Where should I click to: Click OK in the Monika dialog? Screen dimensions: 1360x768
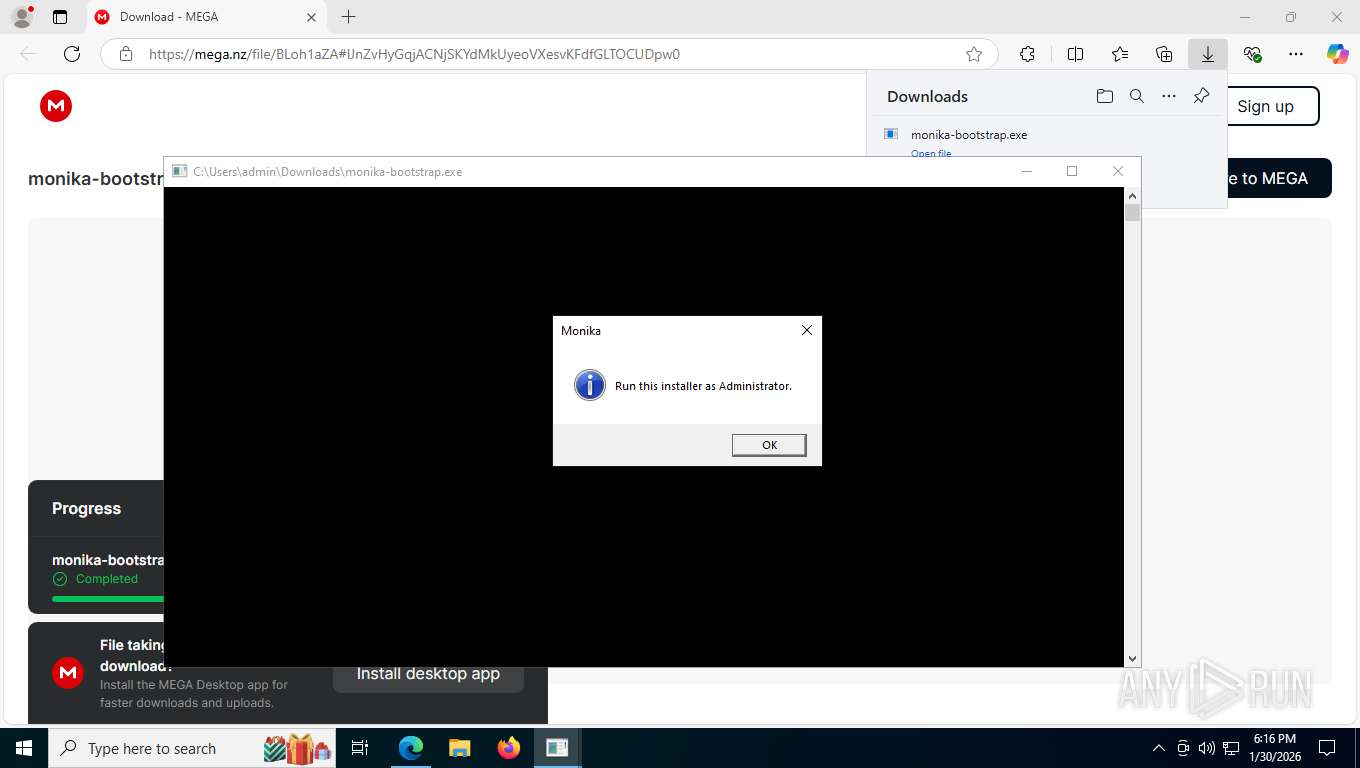769,445
